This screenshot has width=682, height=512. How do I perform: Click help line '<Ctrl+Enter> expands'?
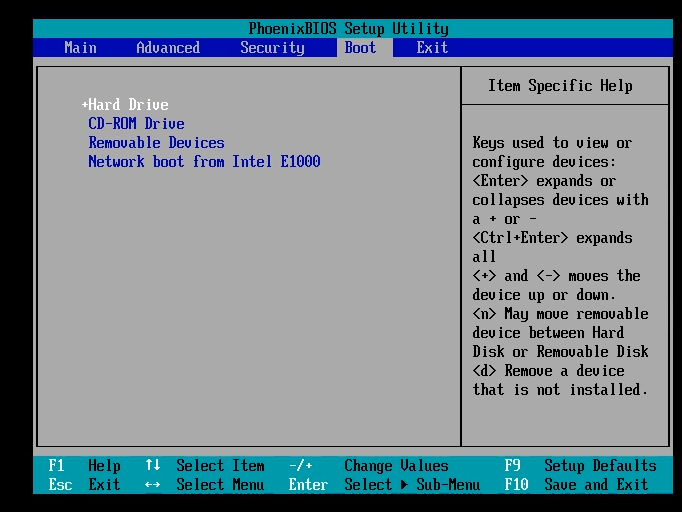[552, 238]
